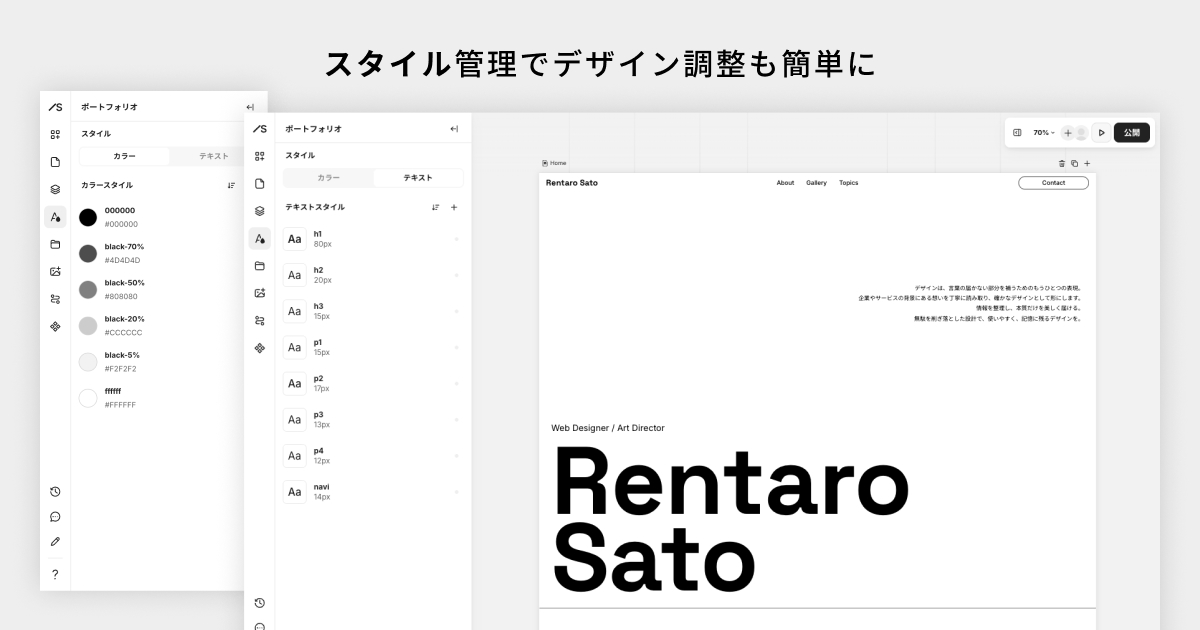This screenshot has height=630, width=1200.
Task: Toggle the panel layout icon near zoom
Action: tap(1017, 132)
